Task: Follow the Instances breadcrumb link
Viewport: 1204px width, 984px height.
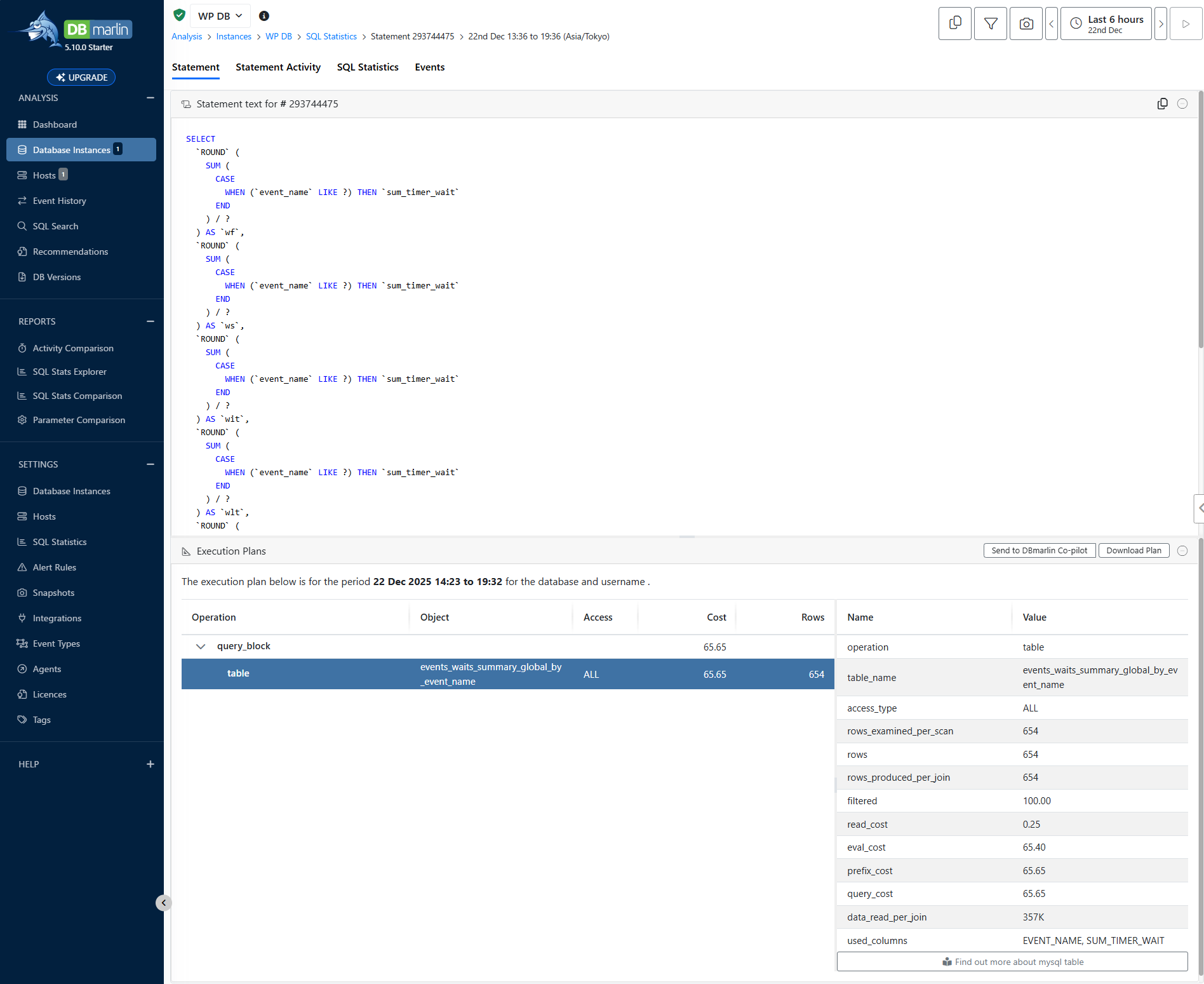Action: pos(234,36)
